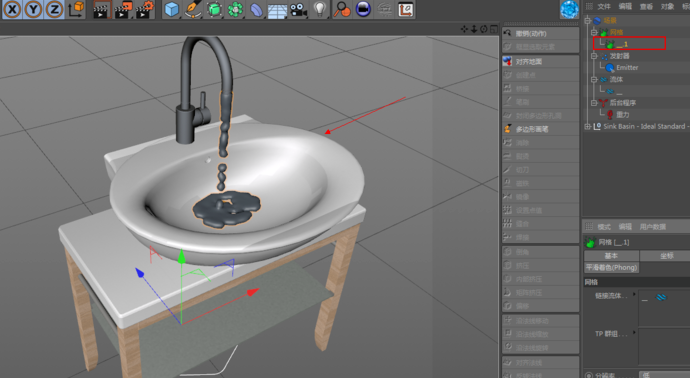The image size is (690, 378).
Task: Collapse the 场景 scene tree node
Action: click(x=587, y=20)
